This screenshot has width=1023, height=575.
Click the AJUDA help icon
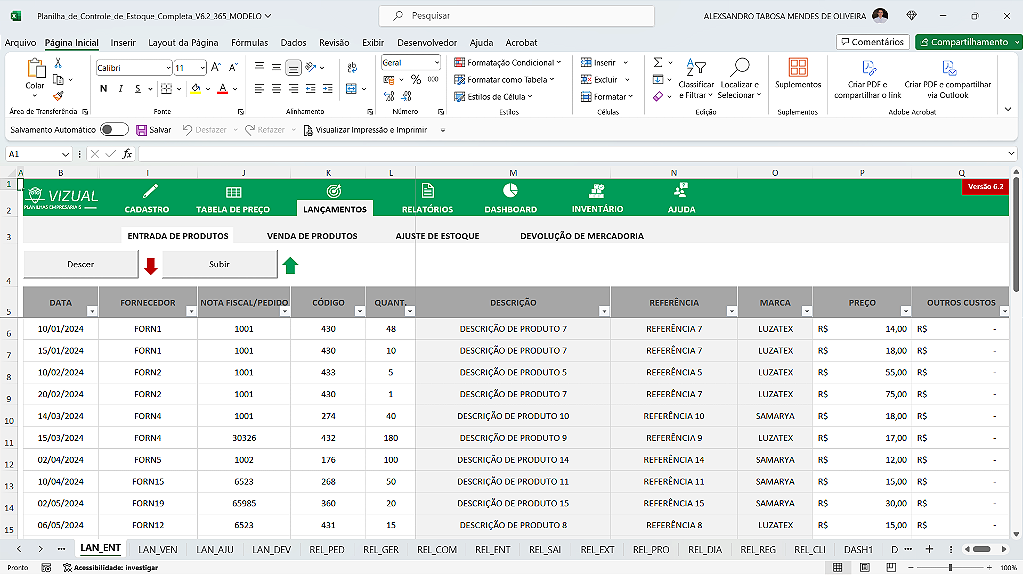point(681,189)
